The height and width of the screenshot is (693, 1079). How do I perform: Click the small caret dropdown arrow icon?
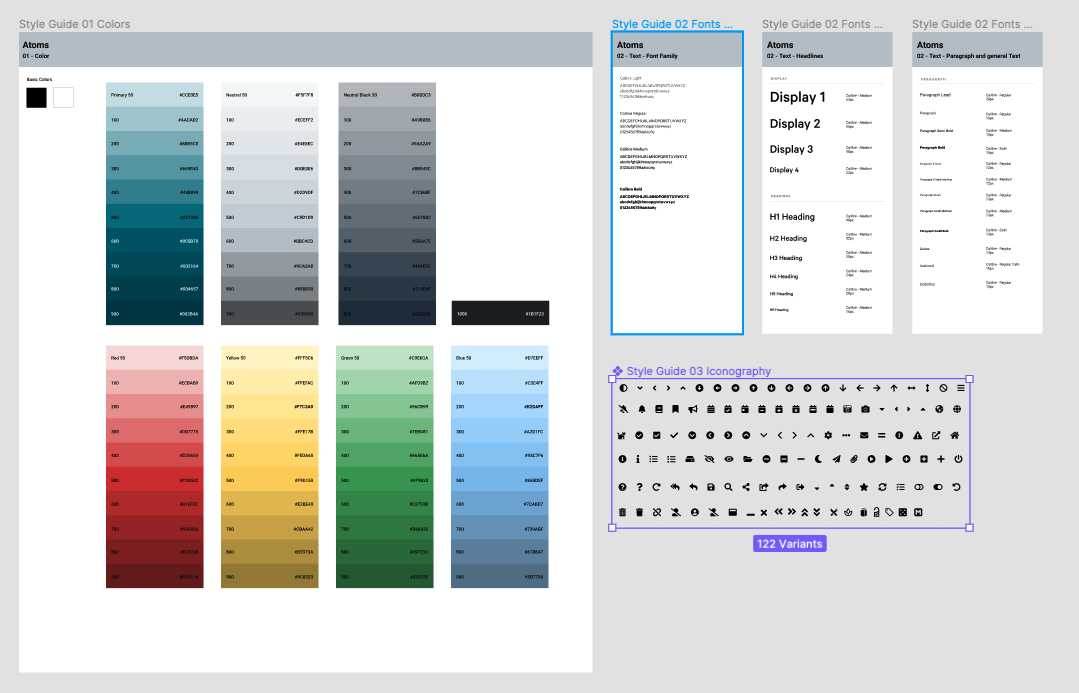click(881, 409)
